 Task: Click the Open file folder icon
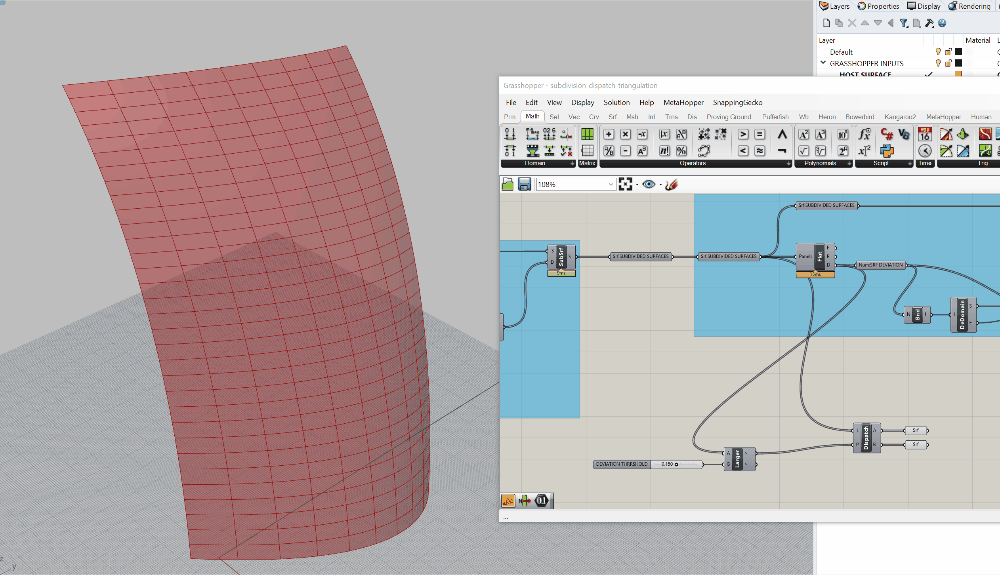(508, 184)
